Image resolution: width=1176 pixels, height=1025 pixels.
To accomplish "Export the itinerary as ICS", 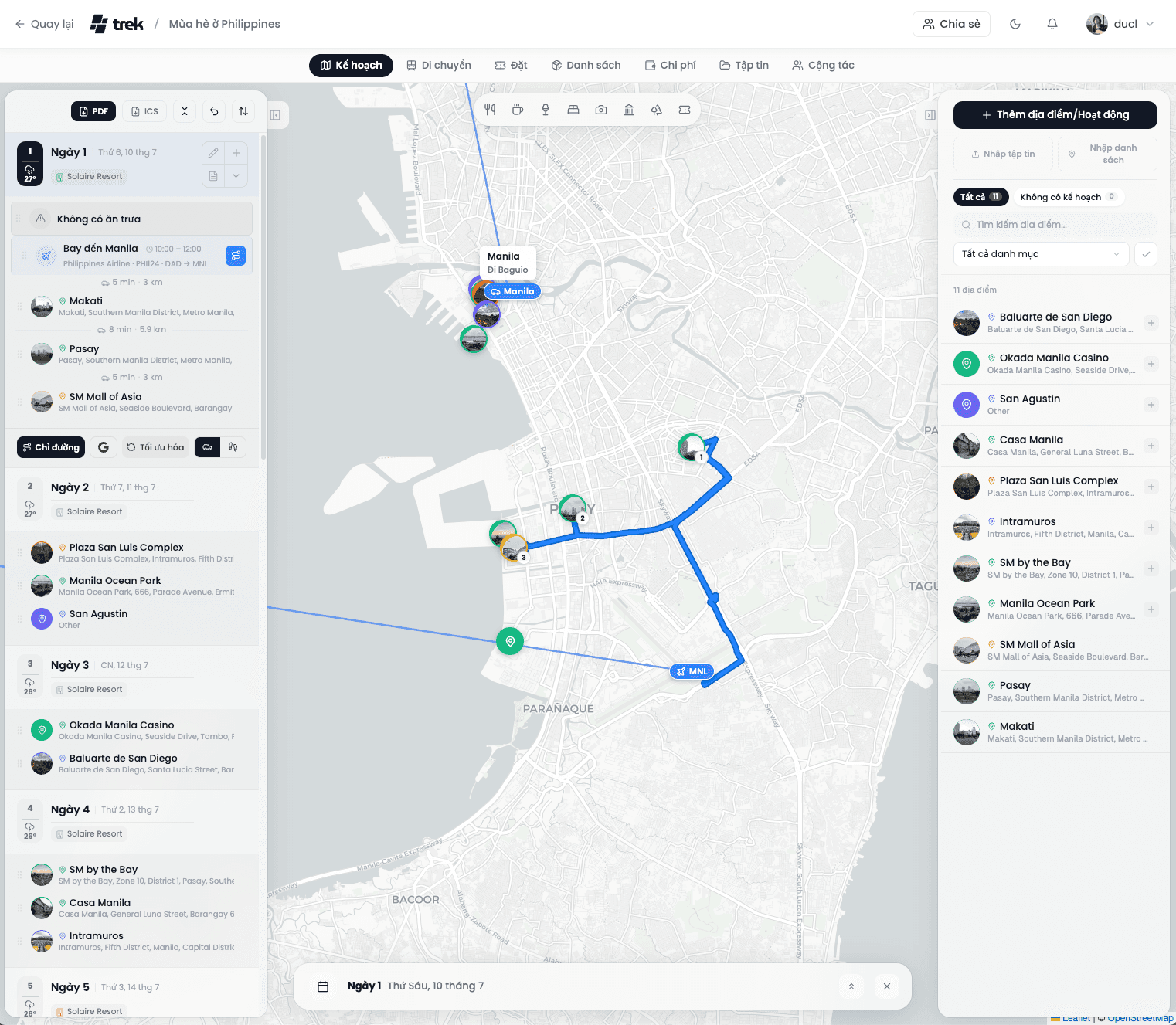I will point(144,111).
